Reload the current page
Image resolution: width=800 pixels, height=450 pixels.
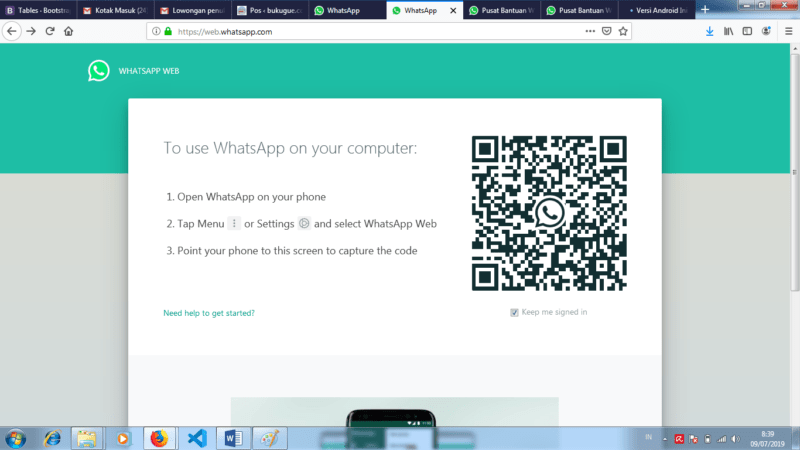click(49, 31)
